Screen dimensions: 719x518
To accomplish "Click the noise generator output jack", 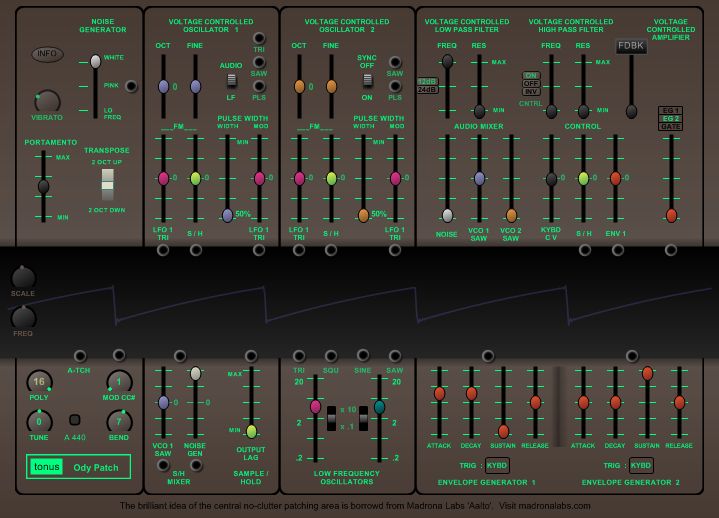I will (131, 86).
